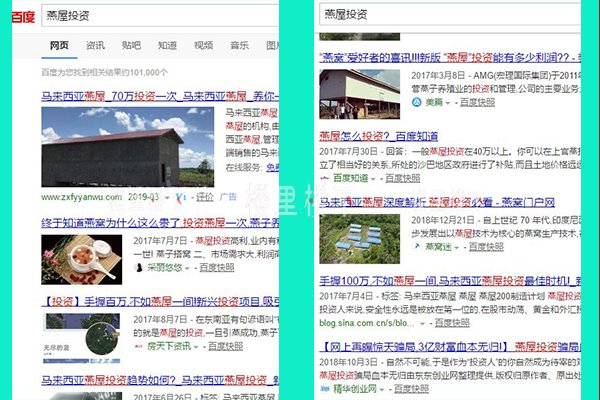Switch to the 资讯 tab
The width and height of the screenshot is (600, 400).
click(x=95, y=46)
